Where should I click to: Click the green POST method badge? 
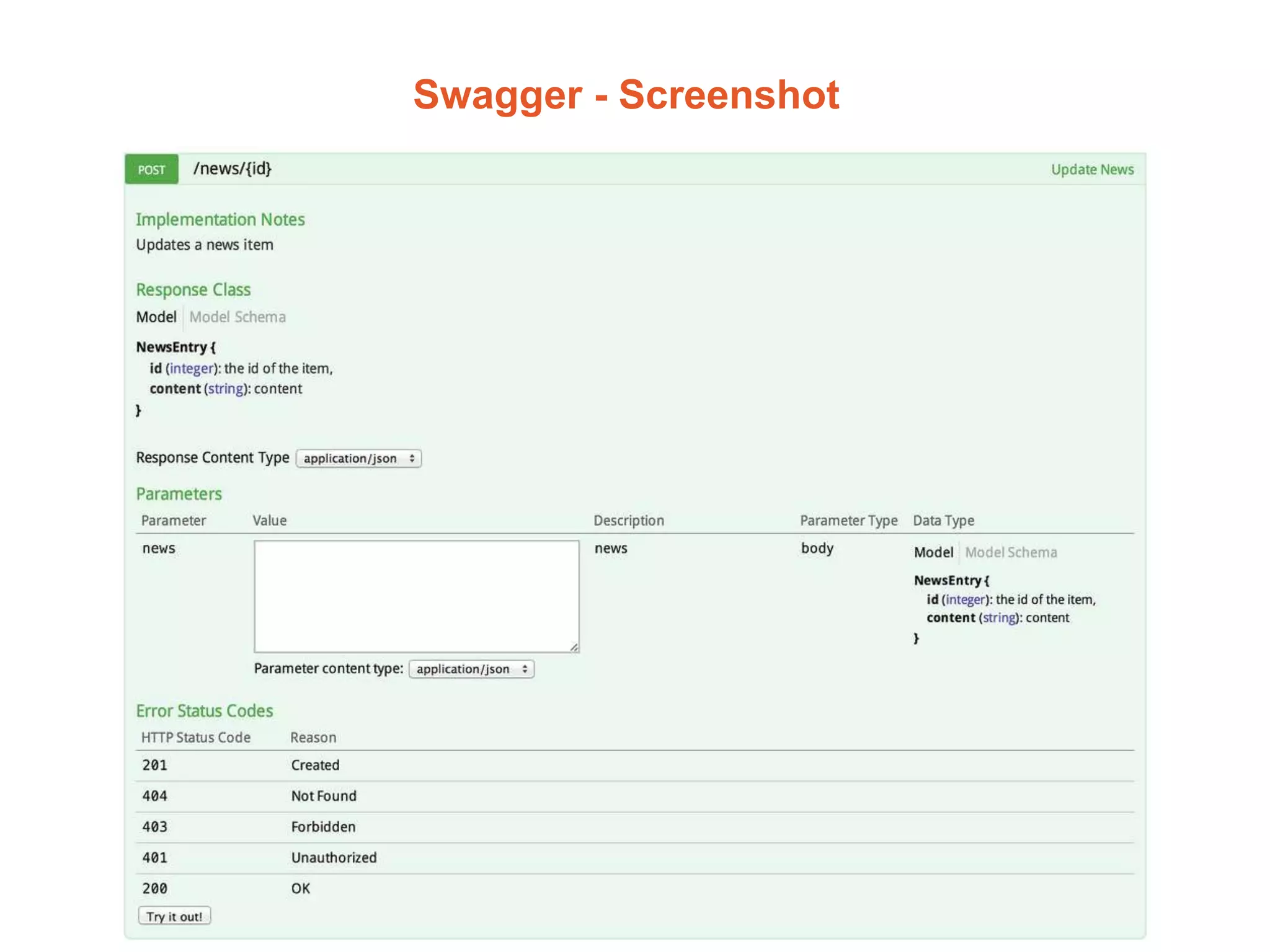(x=151, y=169)
